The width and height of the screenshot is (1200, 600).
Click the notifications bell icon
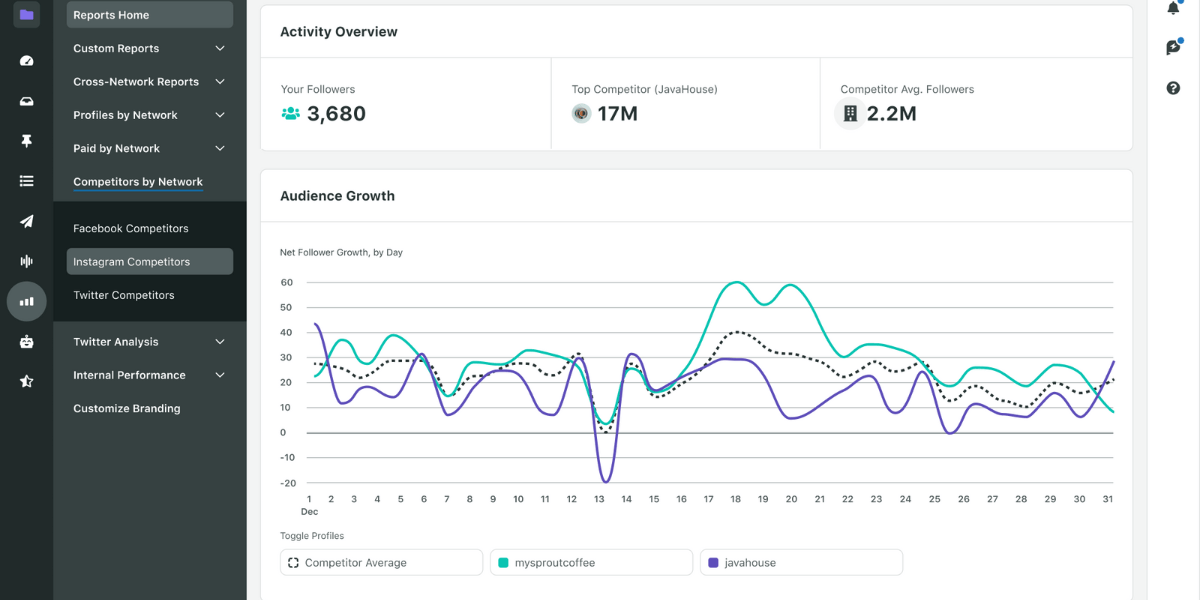(1173, 8)
